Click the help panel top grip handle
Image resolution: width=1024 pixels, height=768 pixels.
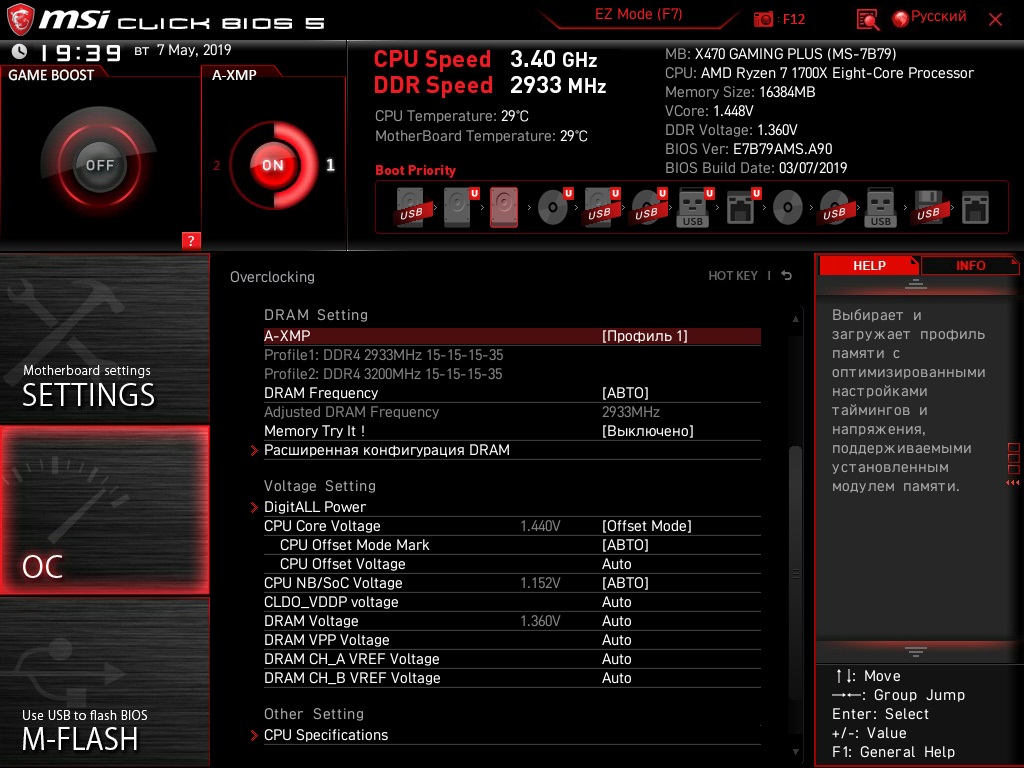click(915, 283)
